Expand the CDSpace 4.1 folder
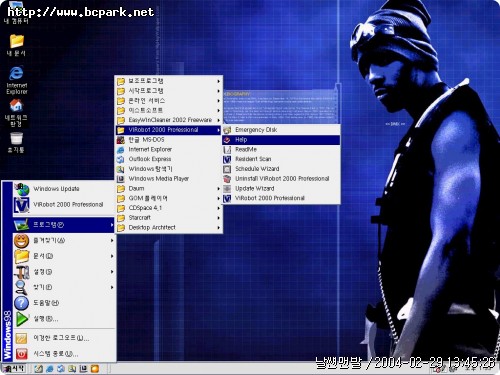Viewport: 500px width, 375px height. pyautogui.click(x=169, y=208)
